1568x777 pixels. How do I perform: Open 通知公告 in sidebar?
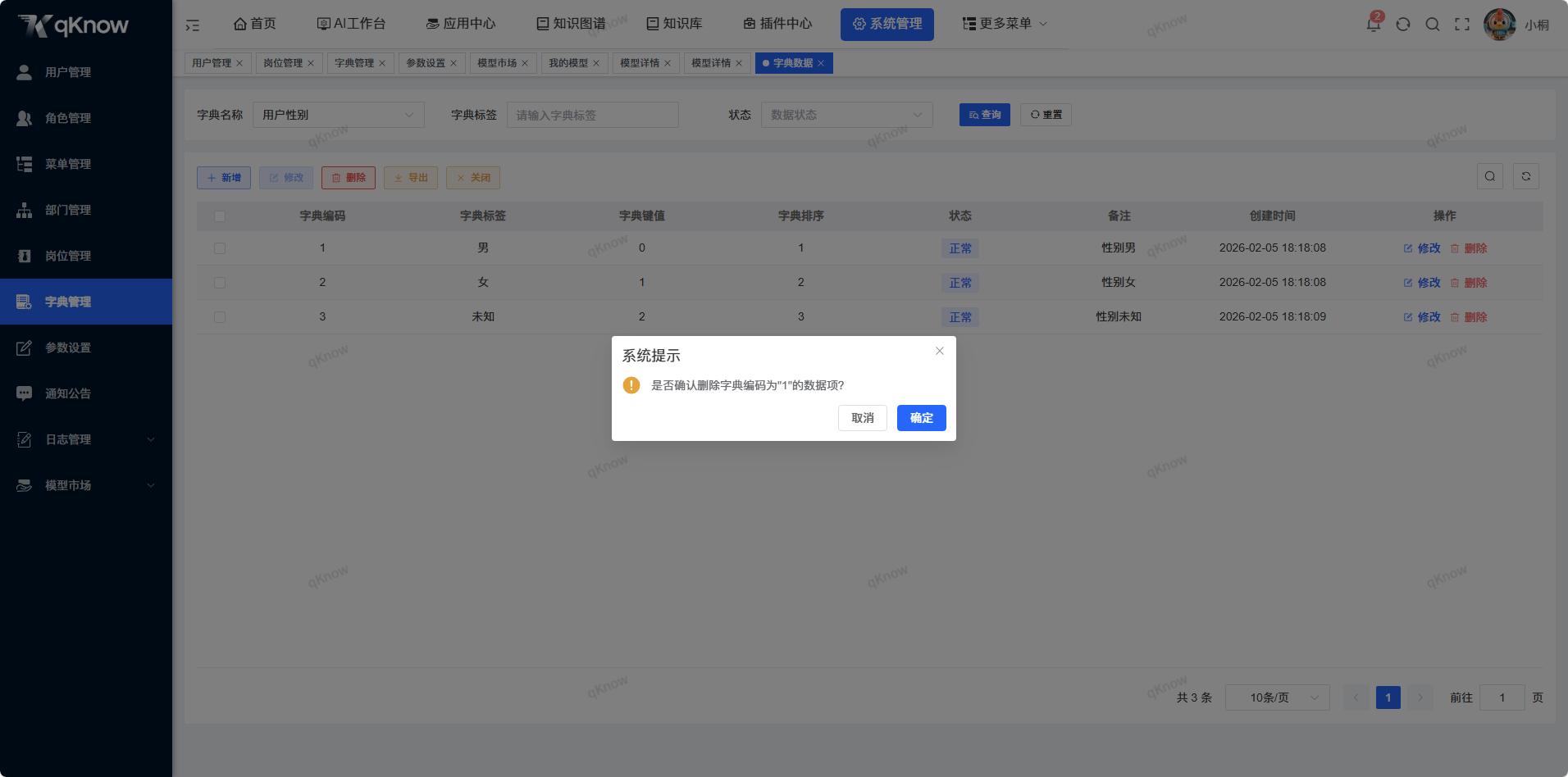86,393
